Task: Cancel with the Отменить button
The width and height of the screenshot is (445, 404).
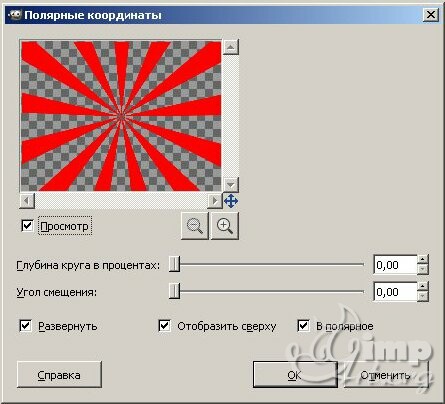Action: [x=386, y=375]
